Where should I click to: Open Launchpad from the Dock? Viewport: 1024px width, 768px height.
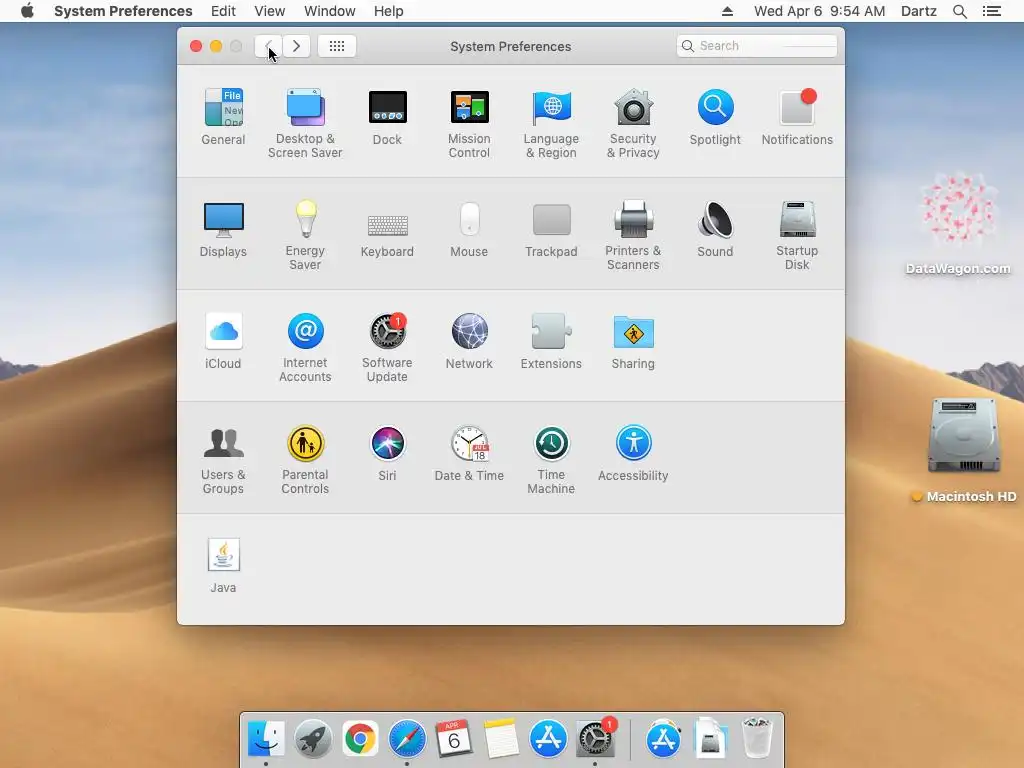click(x=313, y=739)
